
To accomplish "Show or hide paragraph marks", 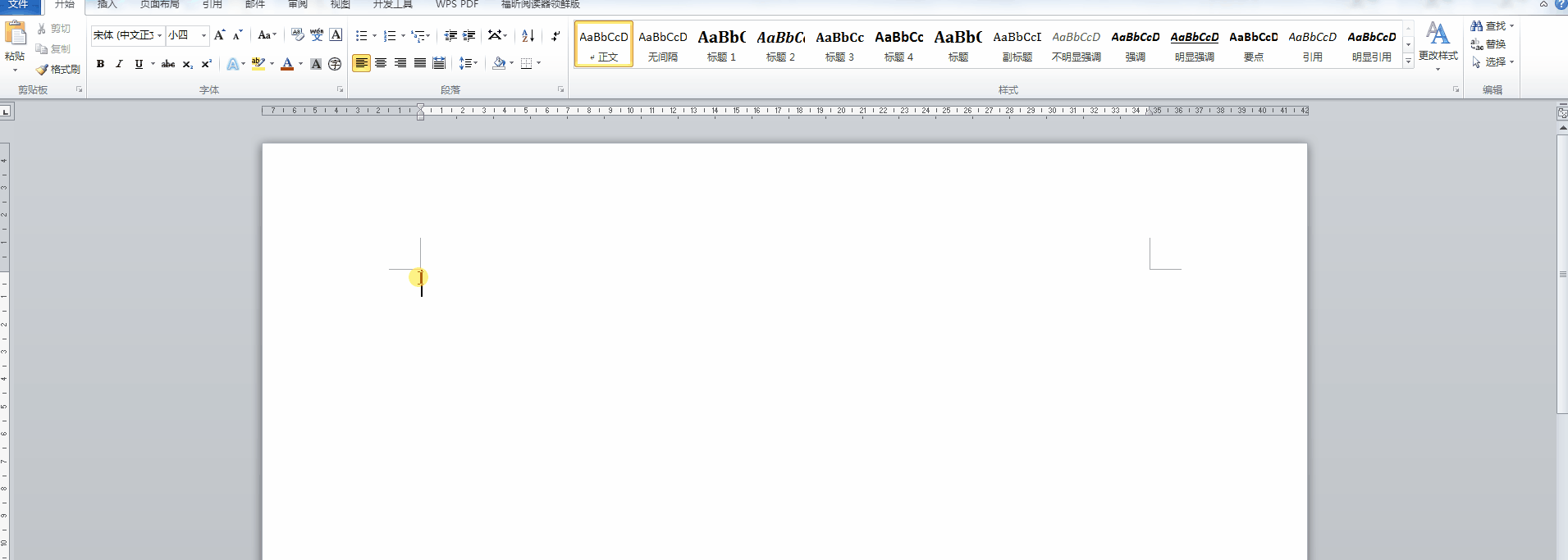I will [x=555, y=35].
